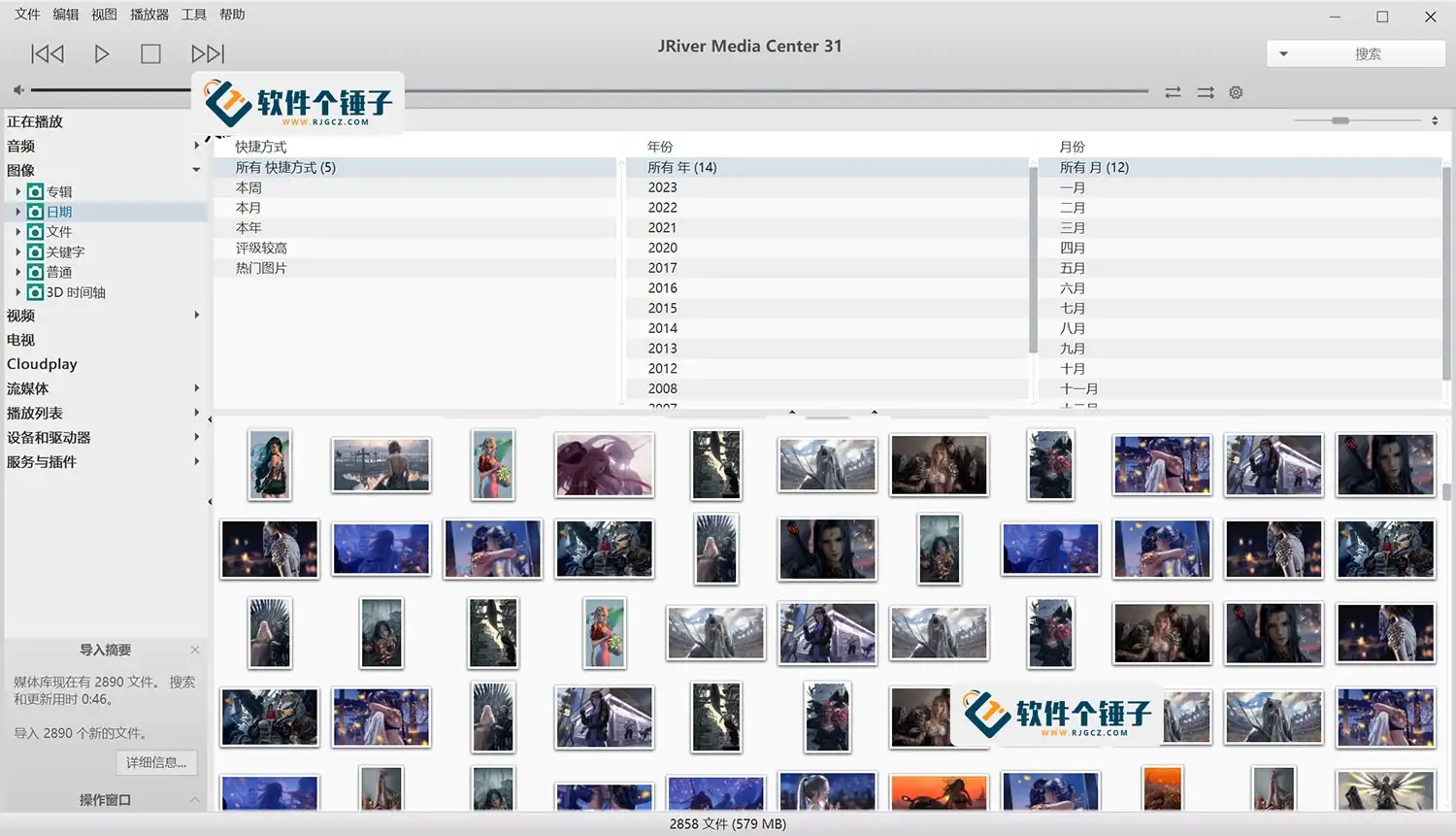Expand the 日期 tree node arrow
The image size is (1456, 836).
tap(17, 212)
